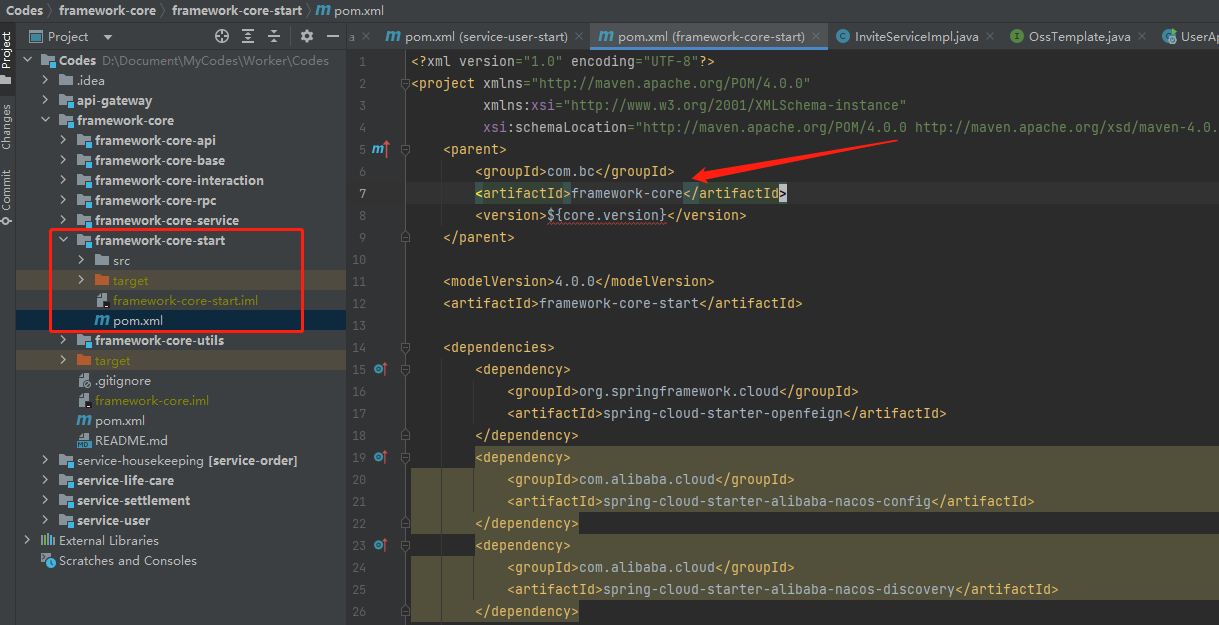1219x625 pixels.
Task: Click the Codes breadcrumb
Action: 25,10
